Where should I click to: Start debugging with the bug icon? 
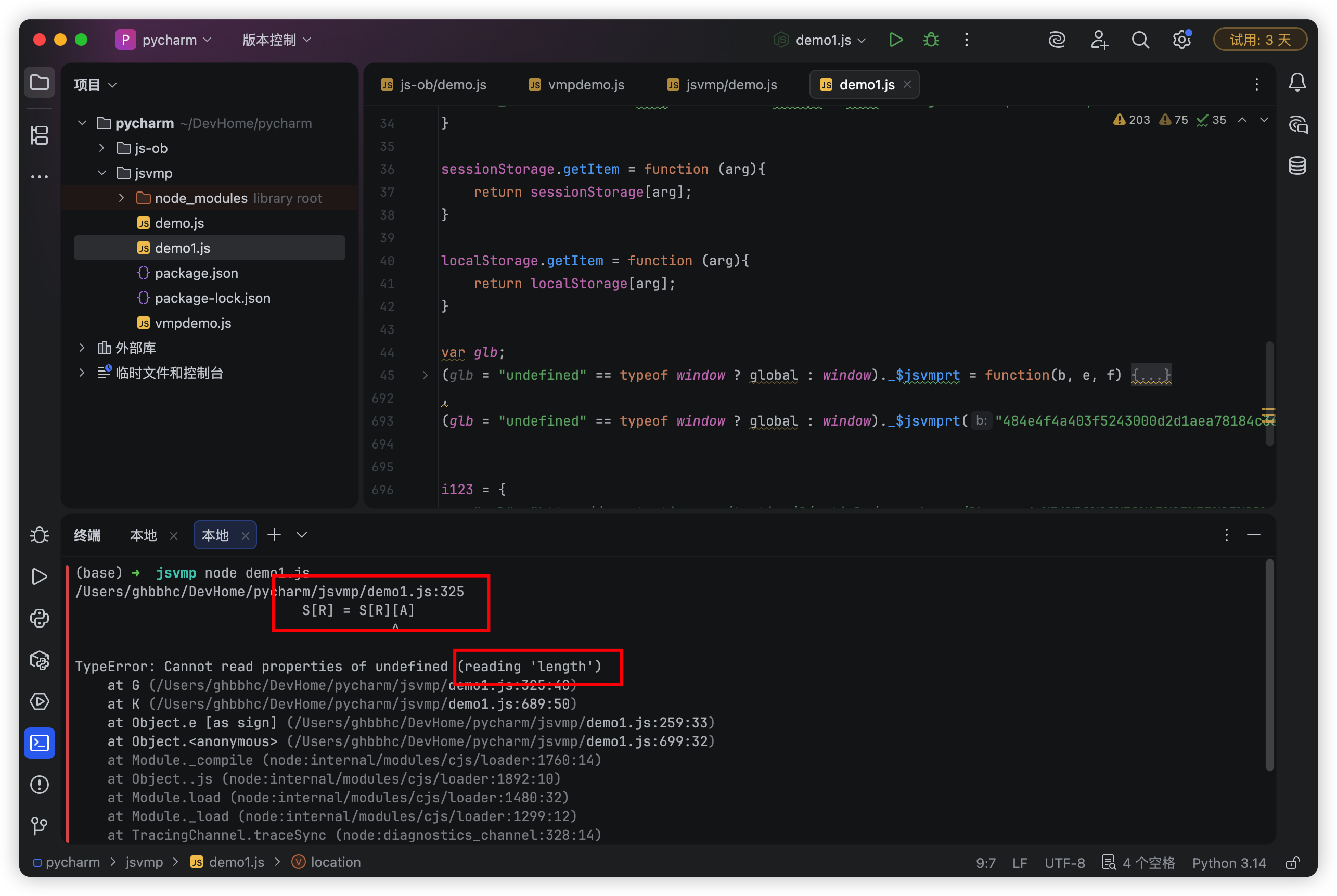(931, 40)
